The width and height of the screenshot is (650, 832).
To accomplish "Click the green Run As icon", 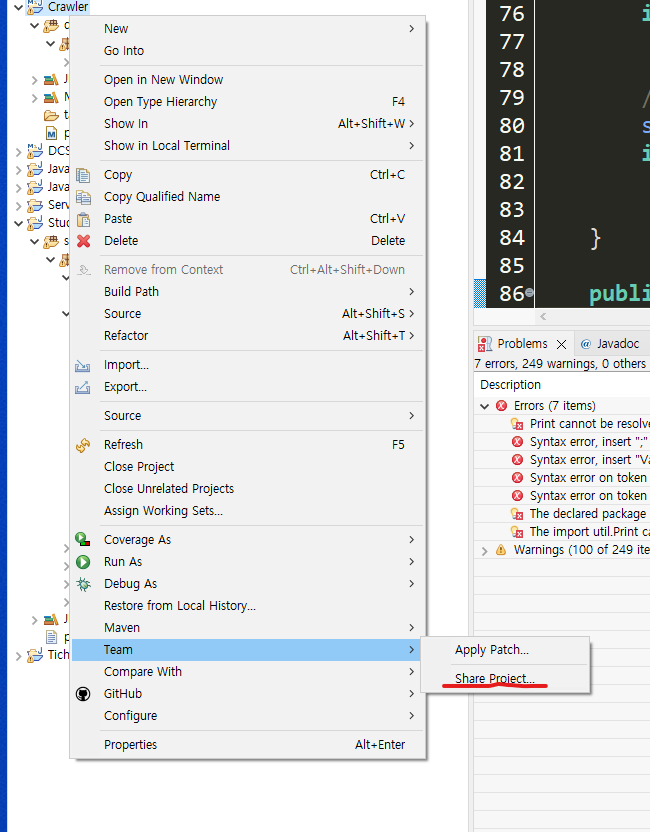I will (83, 562).
